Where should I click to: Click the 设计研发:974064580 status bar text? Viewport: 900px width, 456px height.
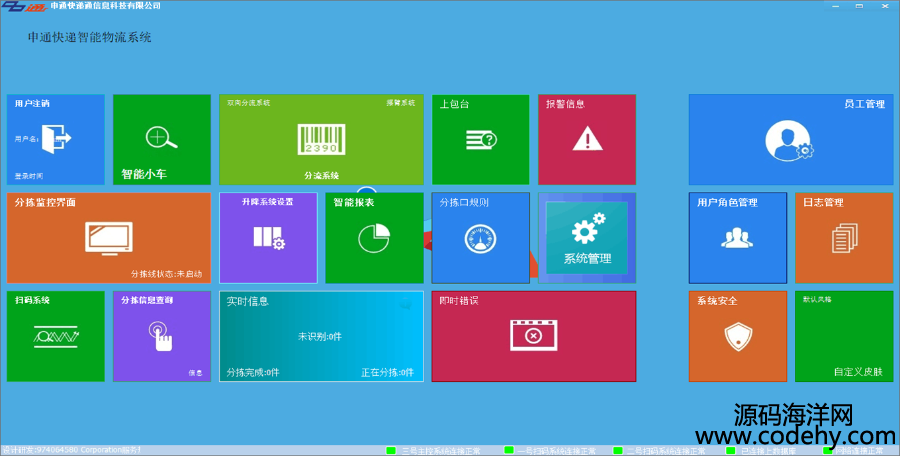[x=72, y=449]
